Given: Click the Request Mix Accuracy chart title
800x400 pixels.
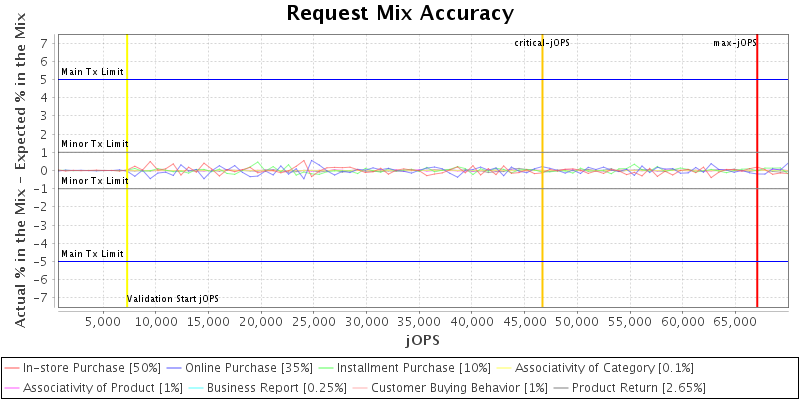Looking at the screenshot, I should click(x=400, y=13).
